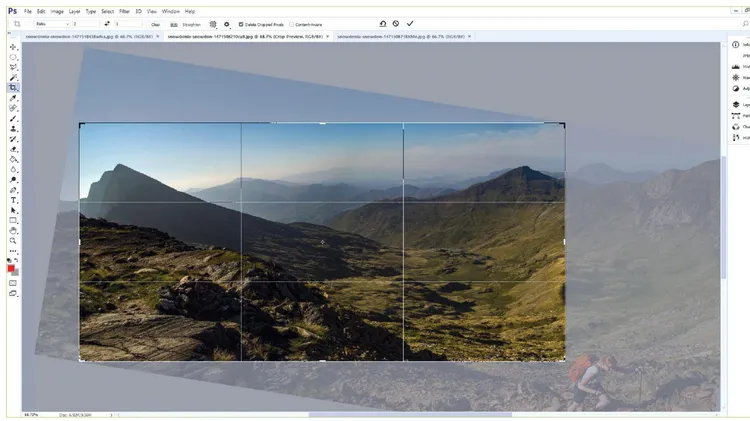Open the Histogram panel icon
This screenshot has height=421, width=750.
pos(736,66)
